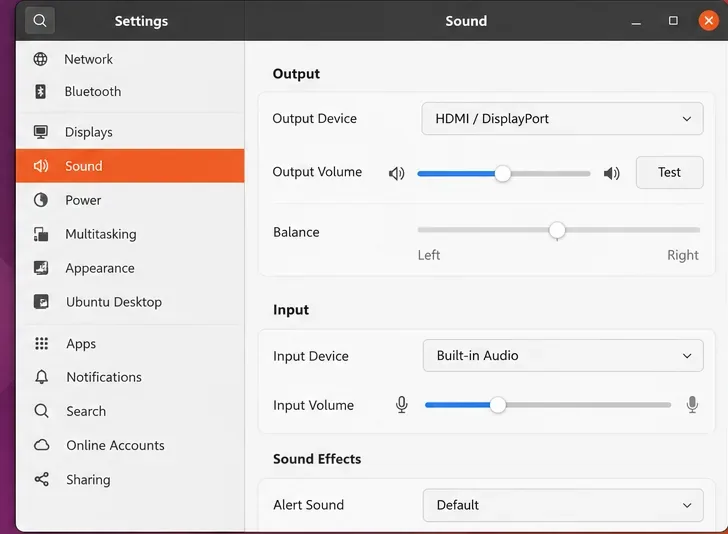The width and height of the screenshot is (728, 534).
Task: Click the Power icon in the sidebar
Action: pyautogui.click(x=41, y=200)
